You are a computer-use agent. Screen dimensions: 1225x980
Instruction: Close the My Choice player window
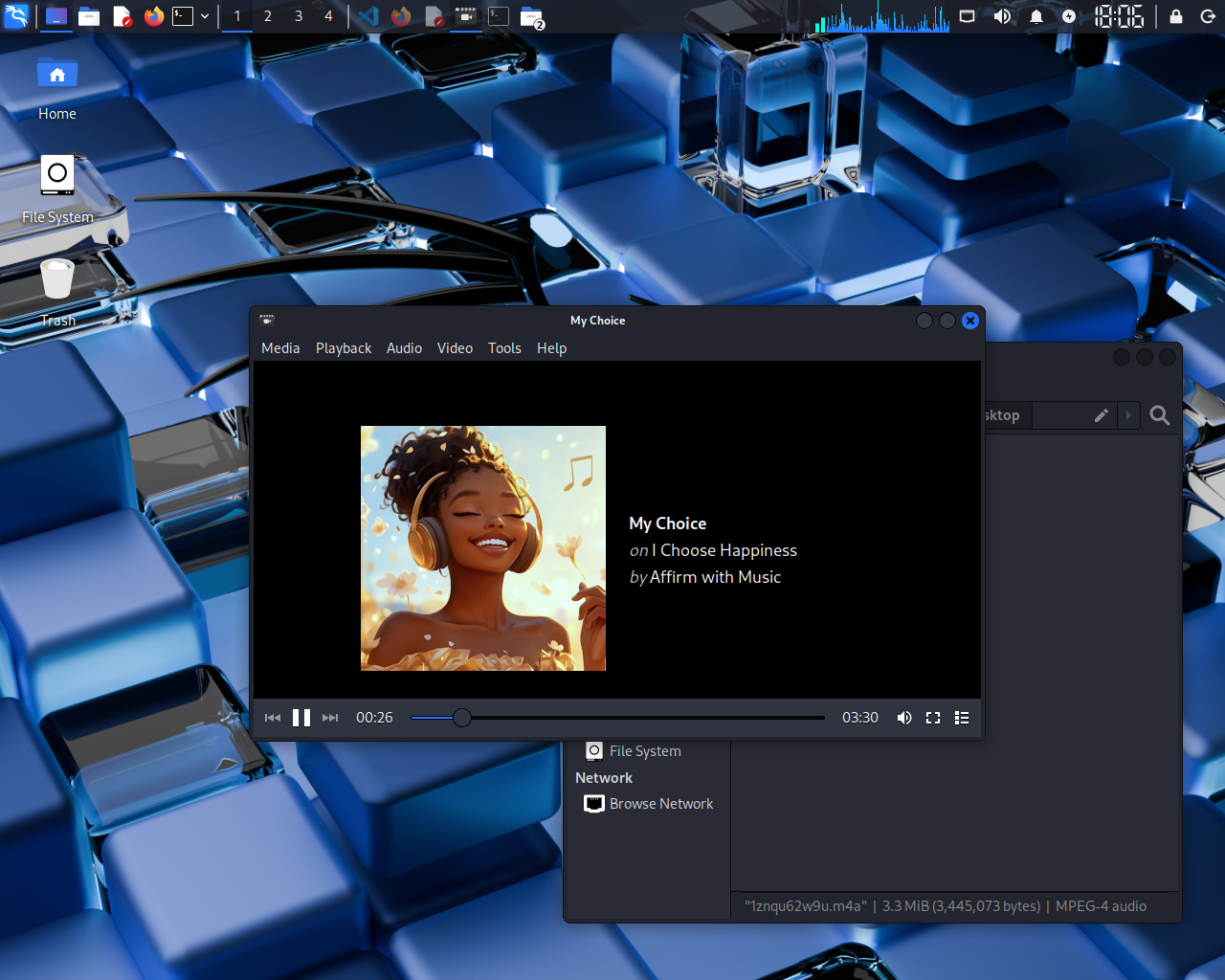tap(970, 321)
